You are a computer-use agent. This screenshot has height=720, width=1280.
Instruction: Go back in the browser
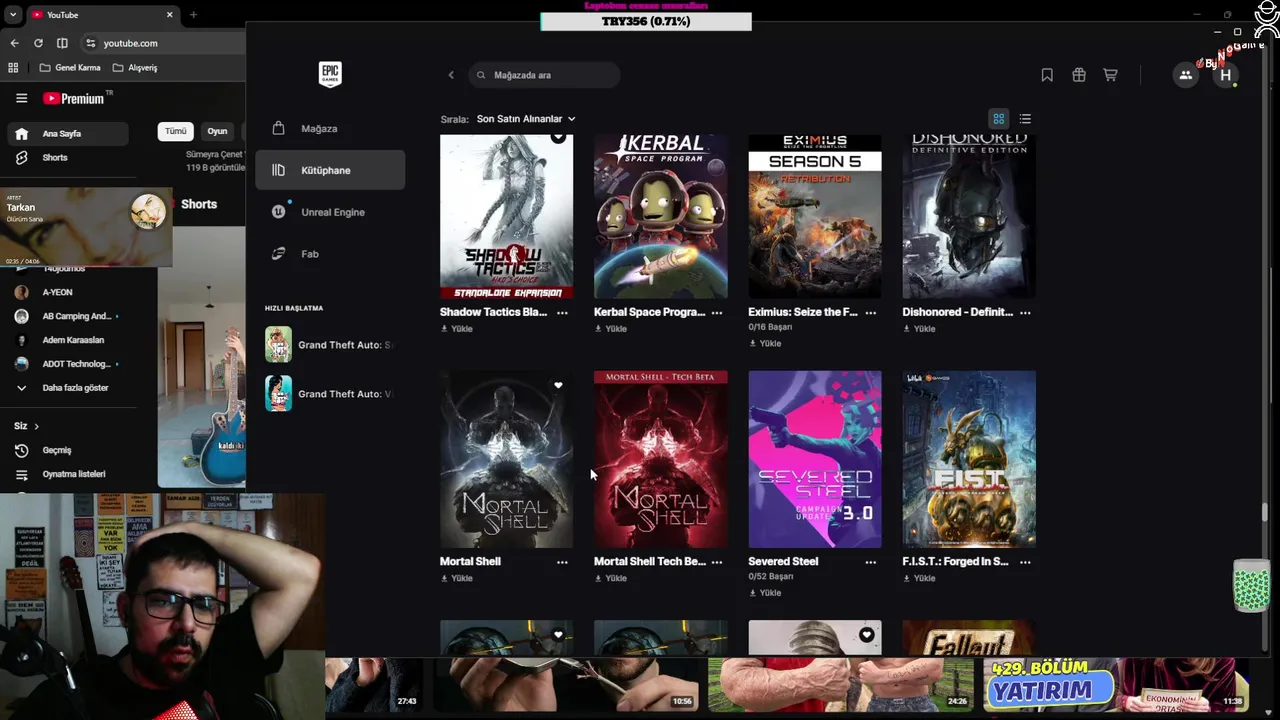(14, 43)
